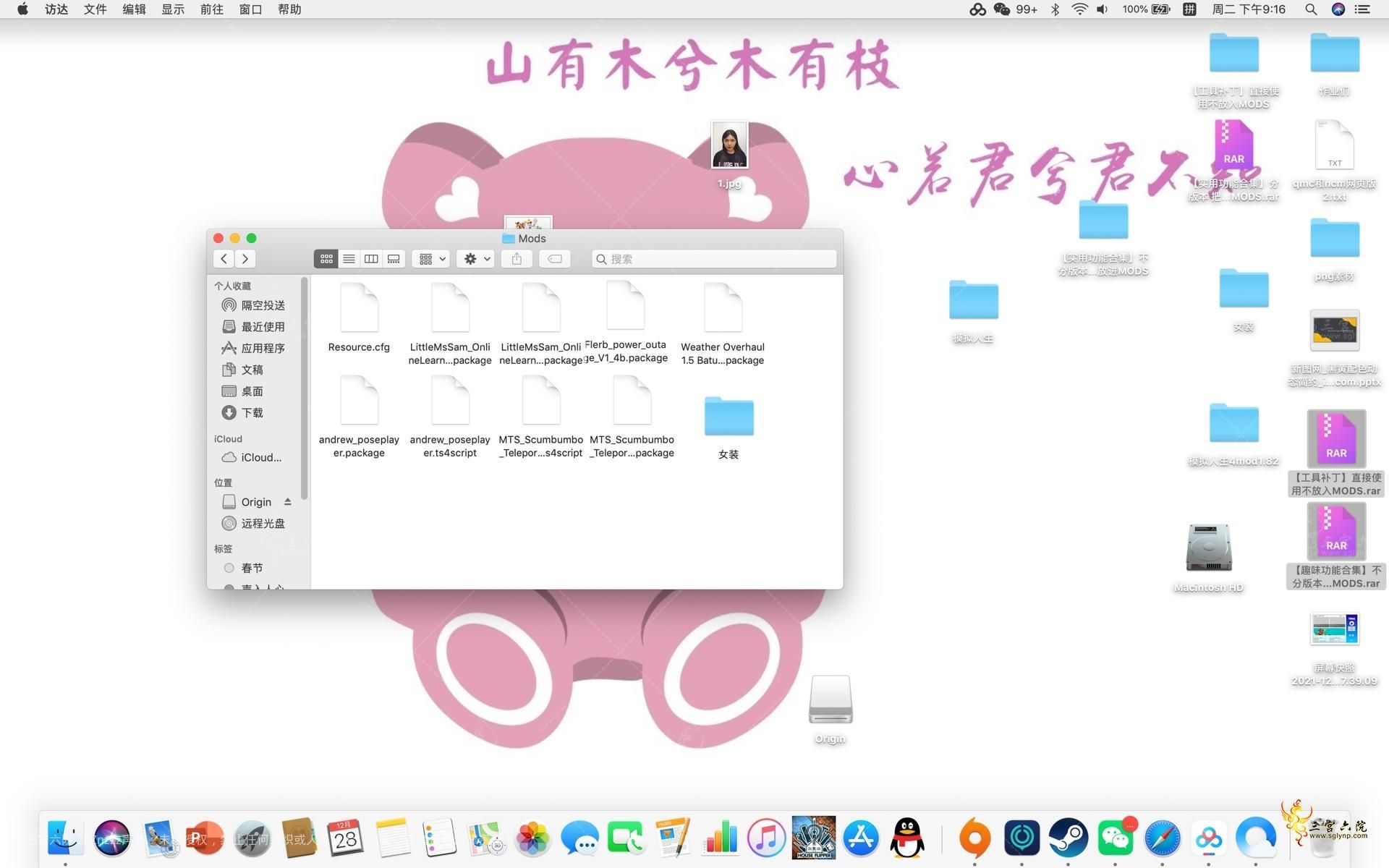Open Steam from the Dock
The width and height of the screenshot is (1389, 868).
pos(1069,838)
